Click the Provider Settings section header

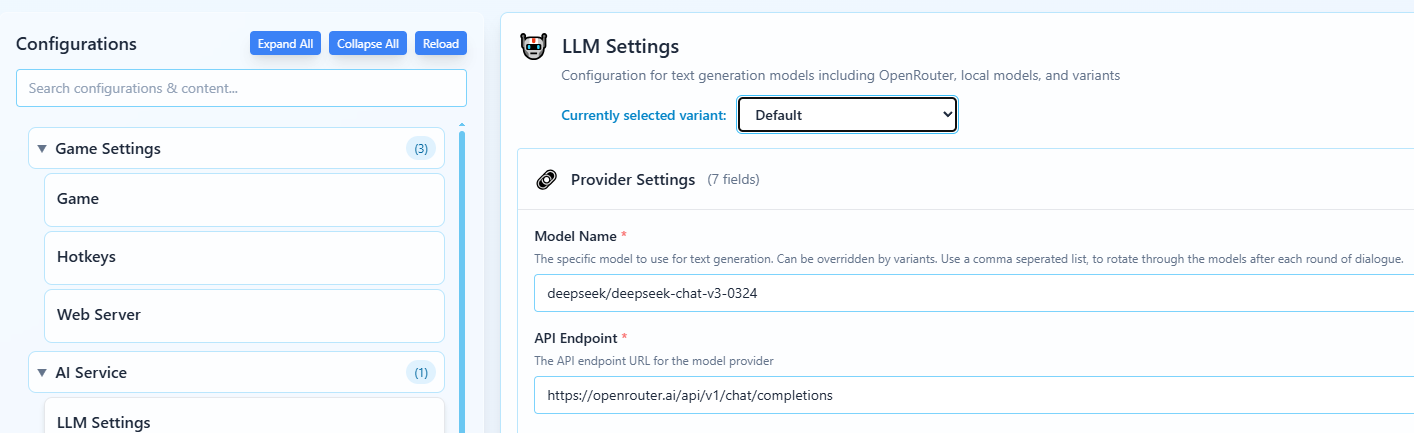click(633, 180)
